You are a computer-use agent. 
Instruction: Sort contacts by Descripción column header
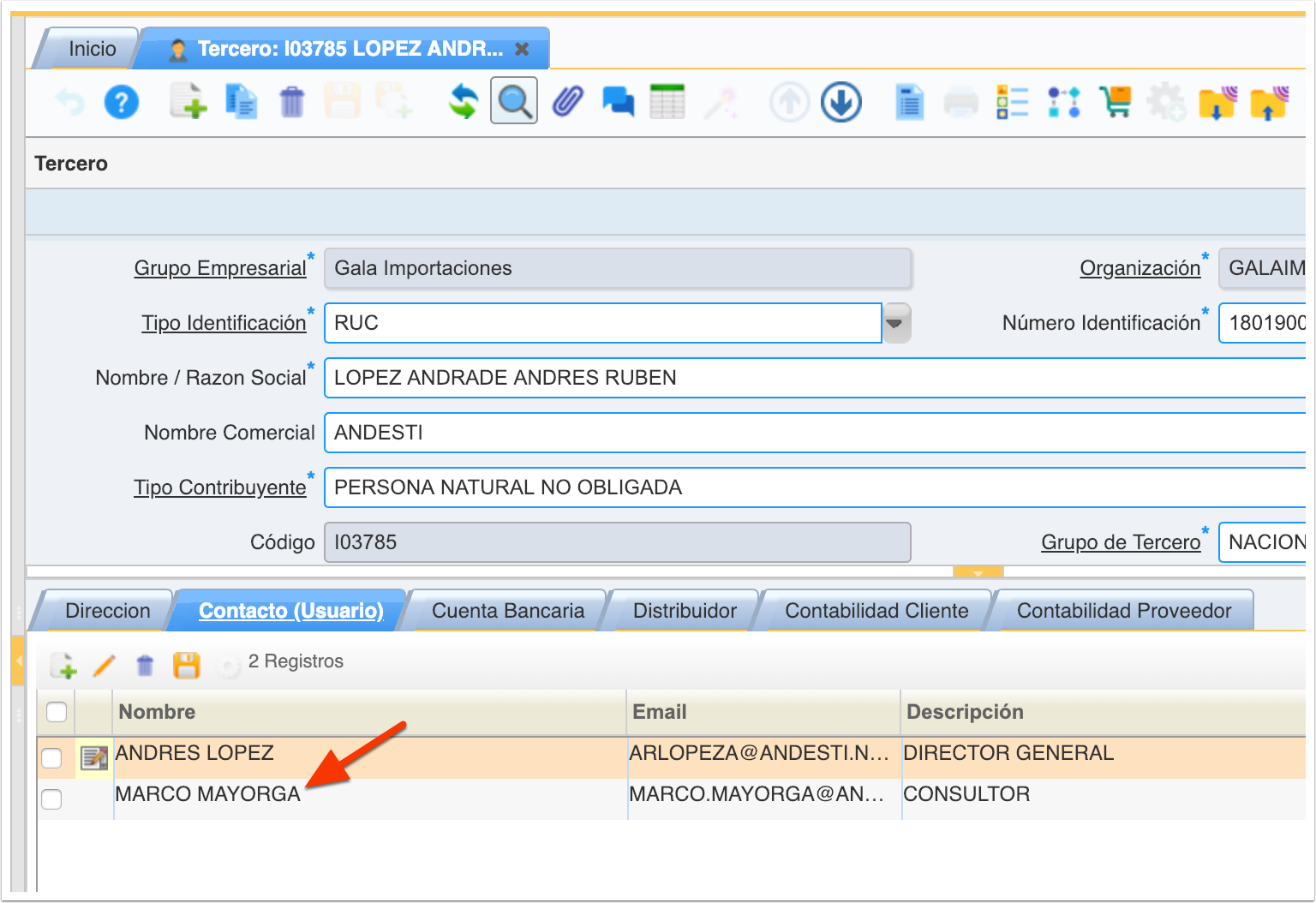pos(1104,712)
